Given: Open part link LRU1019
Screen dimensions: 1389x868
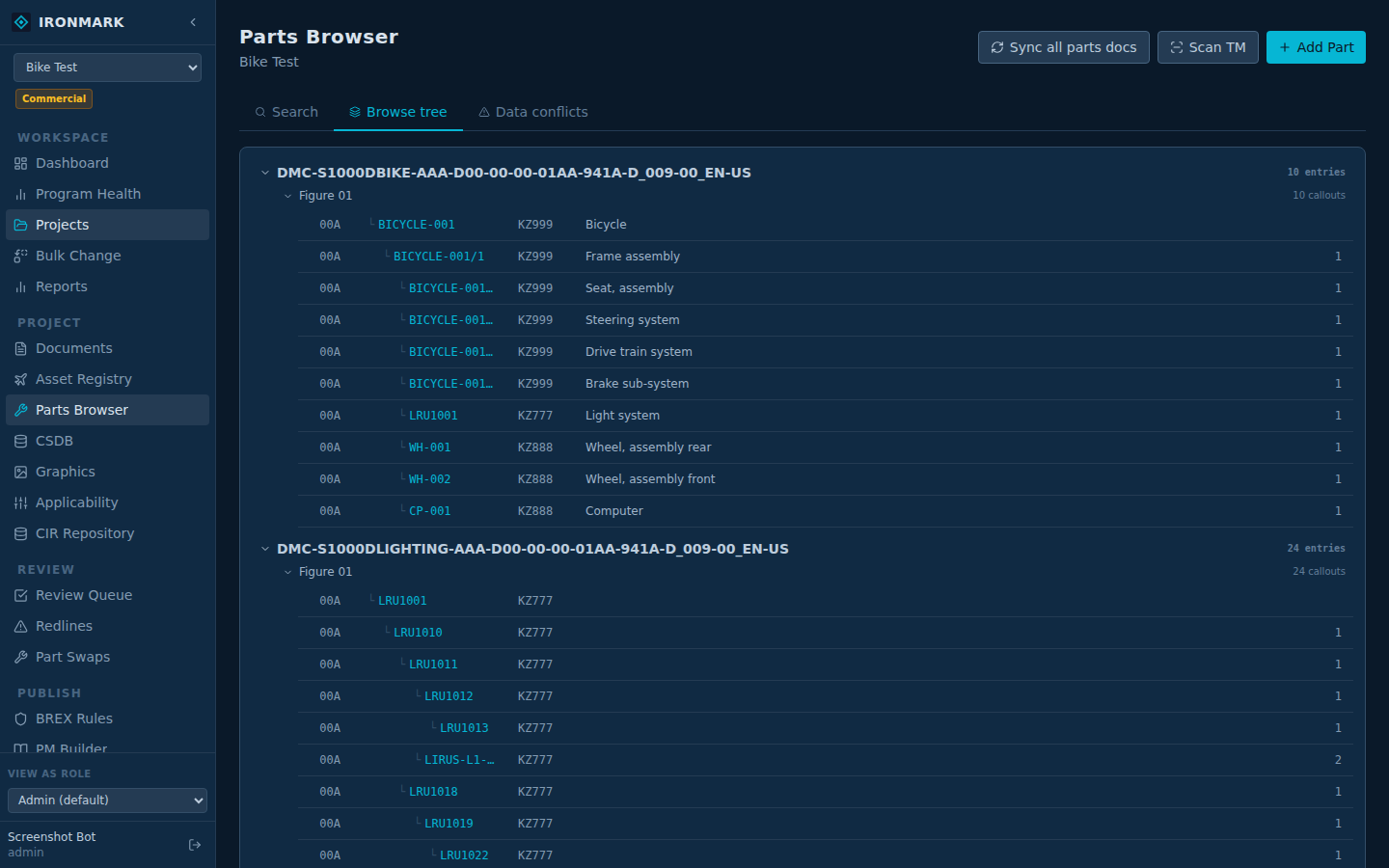Looking at the screenshot, I should [x=449, y=824].
